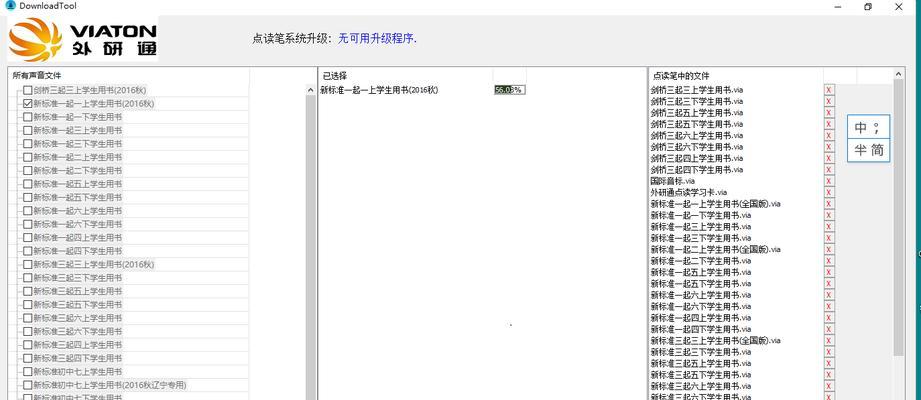Select downloading item 新标准一起一上学生用书(2016秋)
Viewport: 921px width, 400px height.
point(379,90)
